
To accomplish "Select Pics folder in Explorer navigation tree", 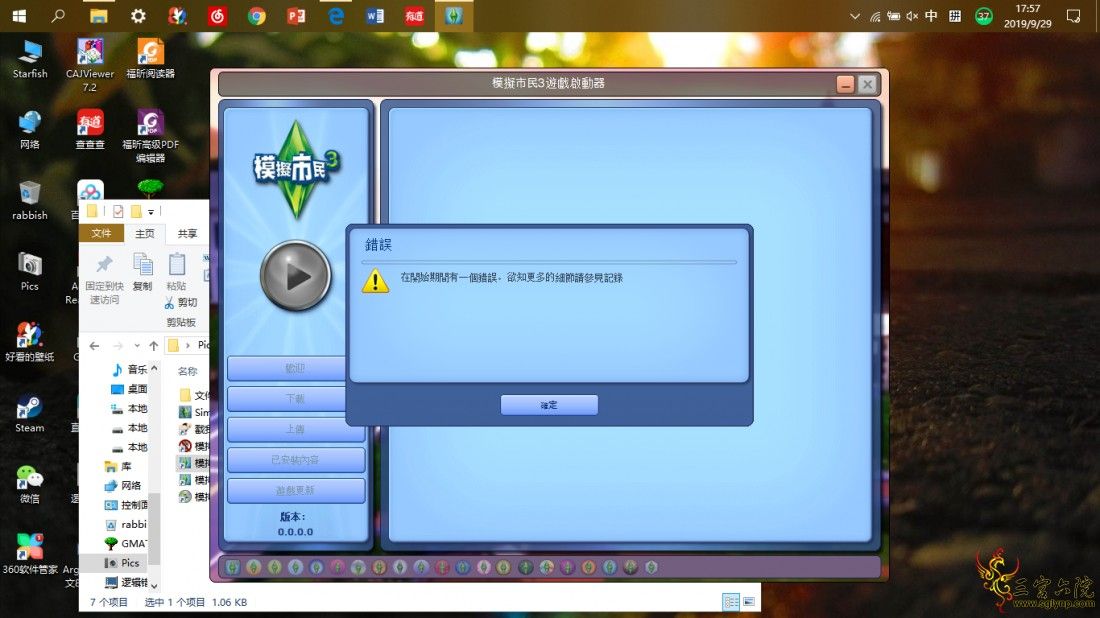I will tap(121, 563).
